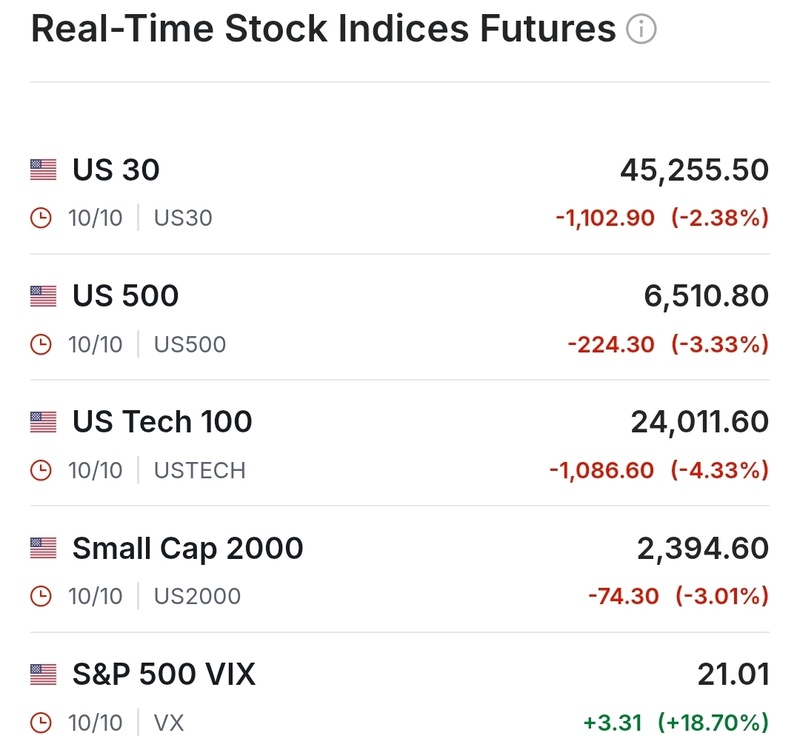Click the clock icon in US2000 row
This screenshot has height=750, width=800.
click(x=41, y=596)
